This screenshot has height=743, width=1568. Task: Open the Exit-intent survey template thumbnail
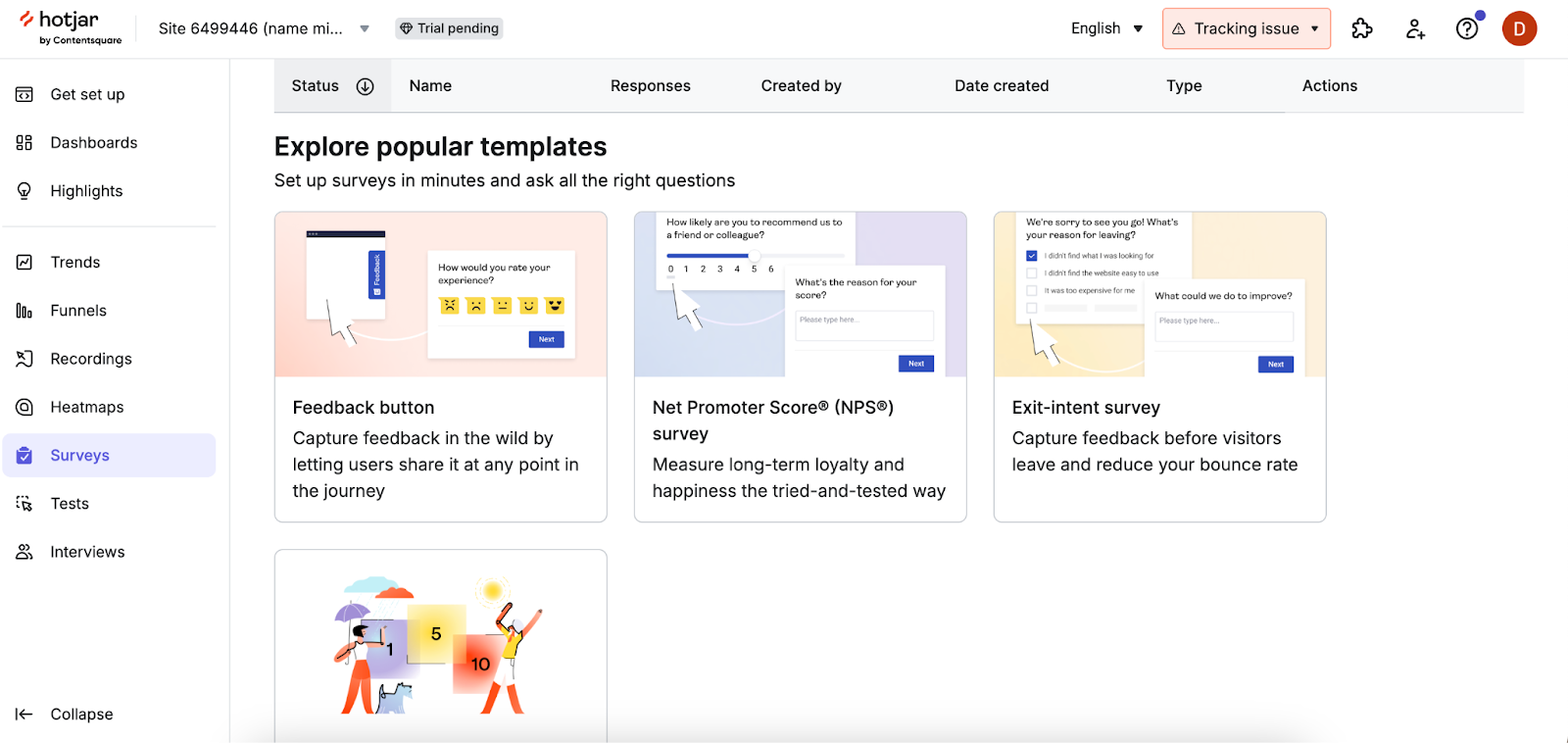coord(1159,294)
